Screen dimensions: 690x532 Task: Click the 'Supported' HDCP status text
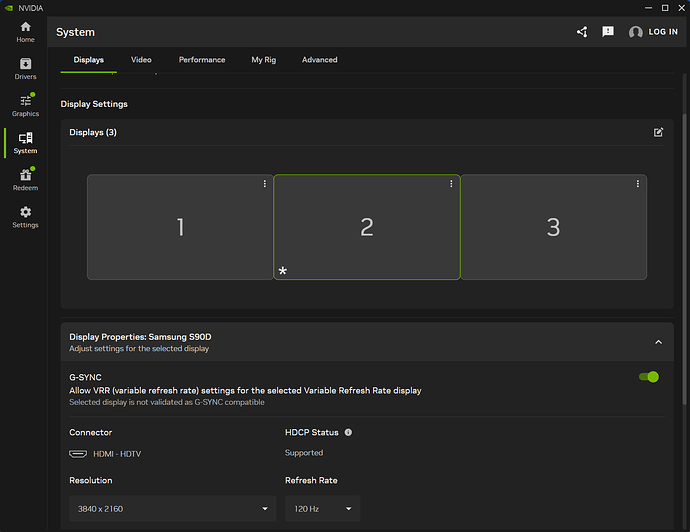(x=304, y=453)
